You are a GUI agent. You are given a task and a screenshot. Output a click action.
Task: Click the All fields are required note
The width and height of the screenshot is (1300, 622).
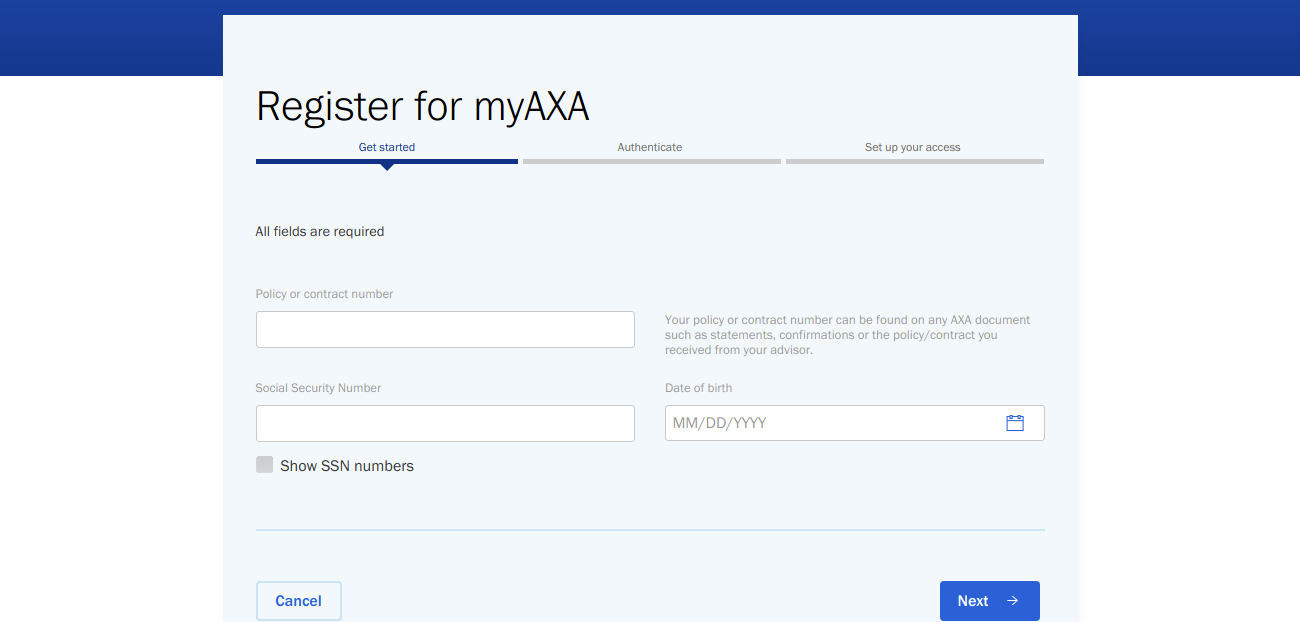click(x=320, y=231)
